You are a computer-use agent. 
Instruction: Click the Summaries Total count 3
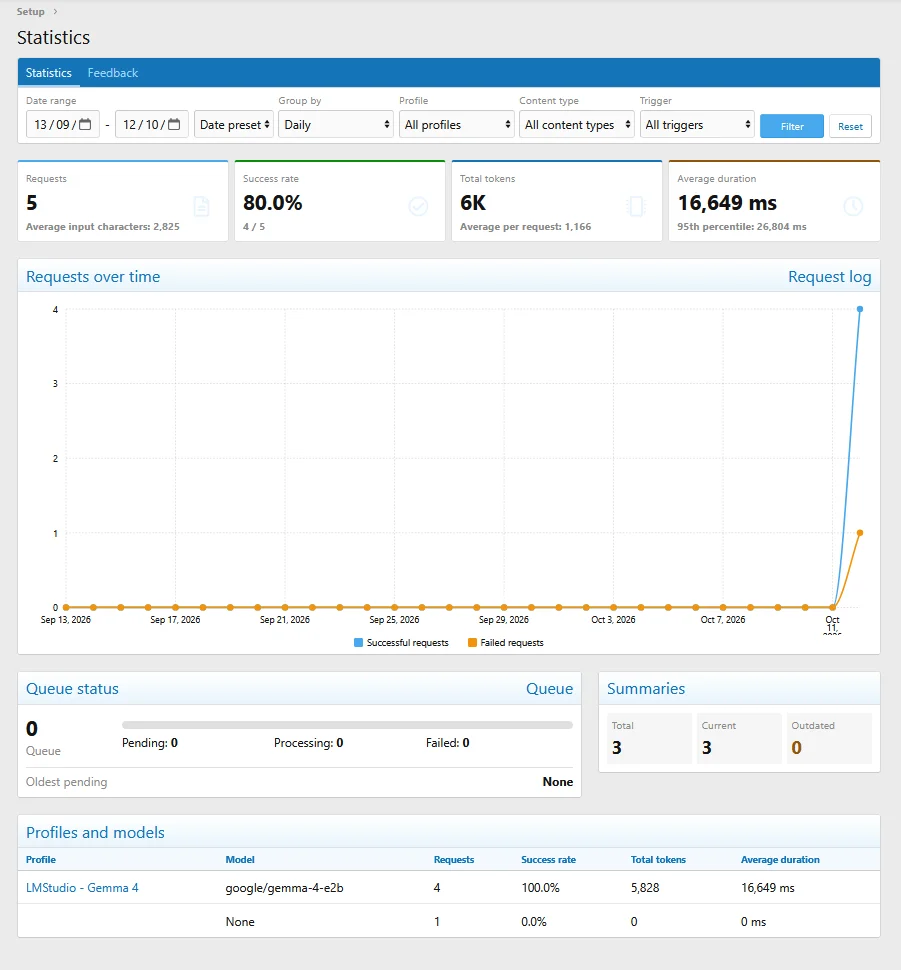coord(616,748)
